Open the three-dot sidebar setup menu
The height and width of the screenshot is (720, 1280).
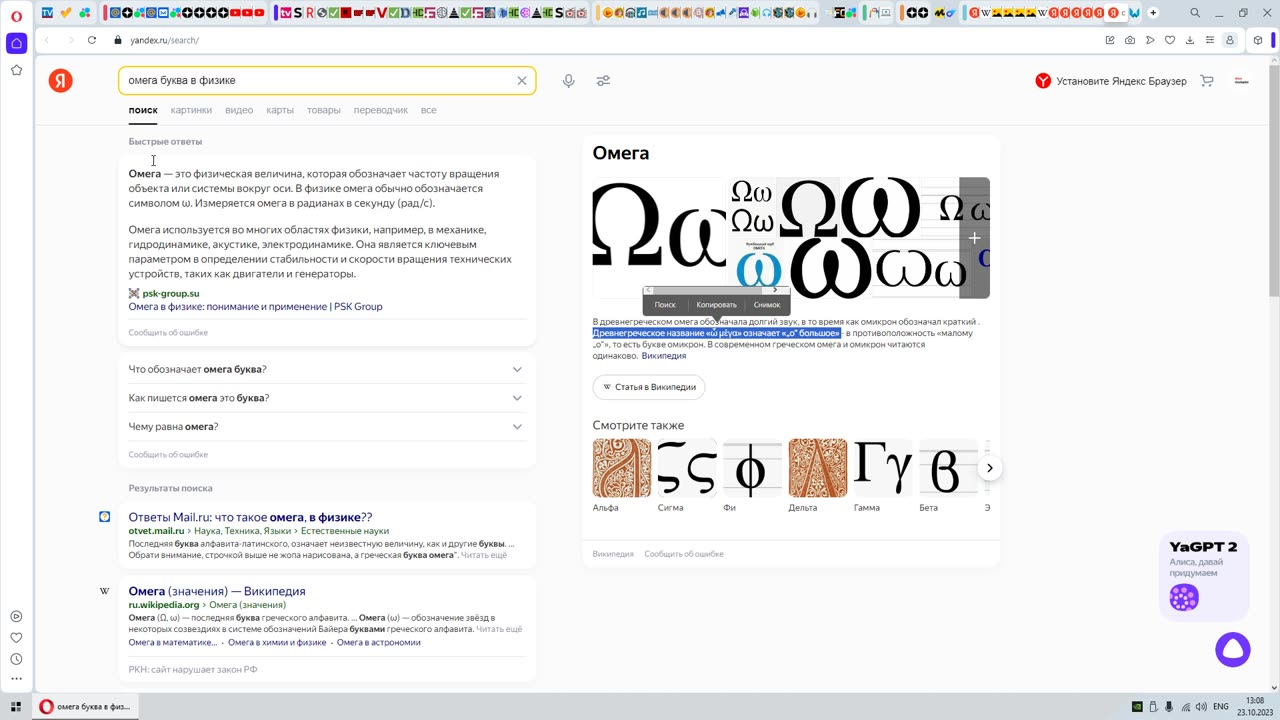16,680
